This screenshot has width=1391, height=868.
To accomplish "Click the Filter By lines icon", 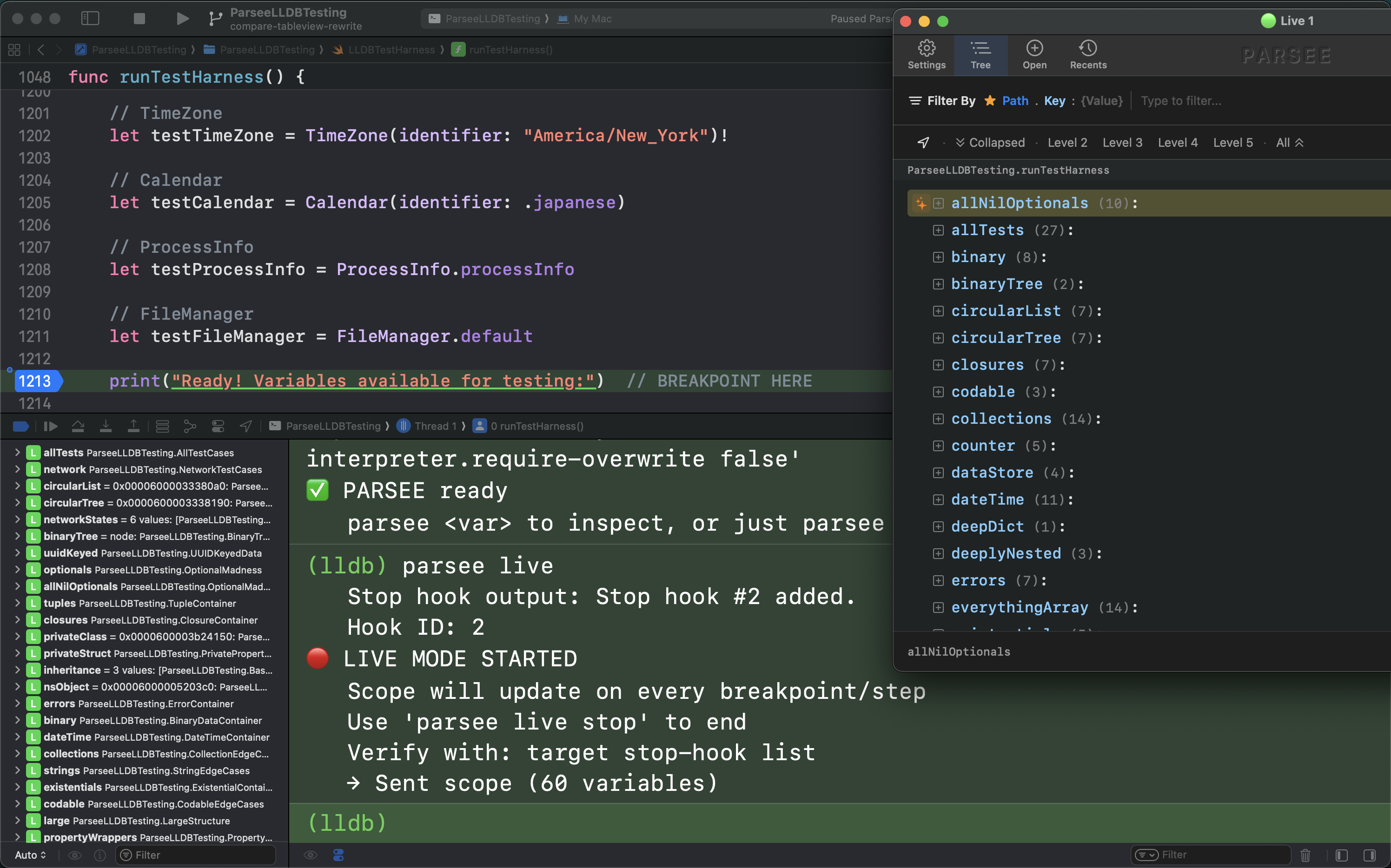I will (915, 100).
